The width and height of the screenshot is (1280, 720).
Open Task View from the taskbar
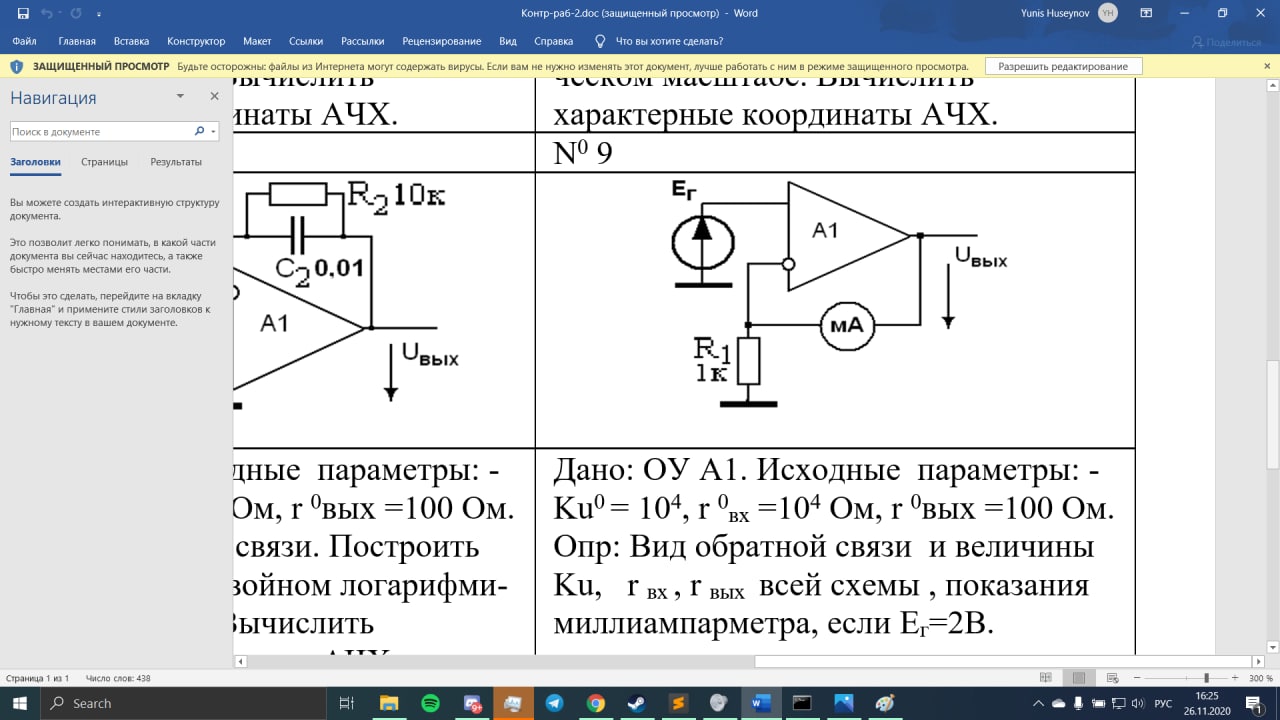pos(346,703)
